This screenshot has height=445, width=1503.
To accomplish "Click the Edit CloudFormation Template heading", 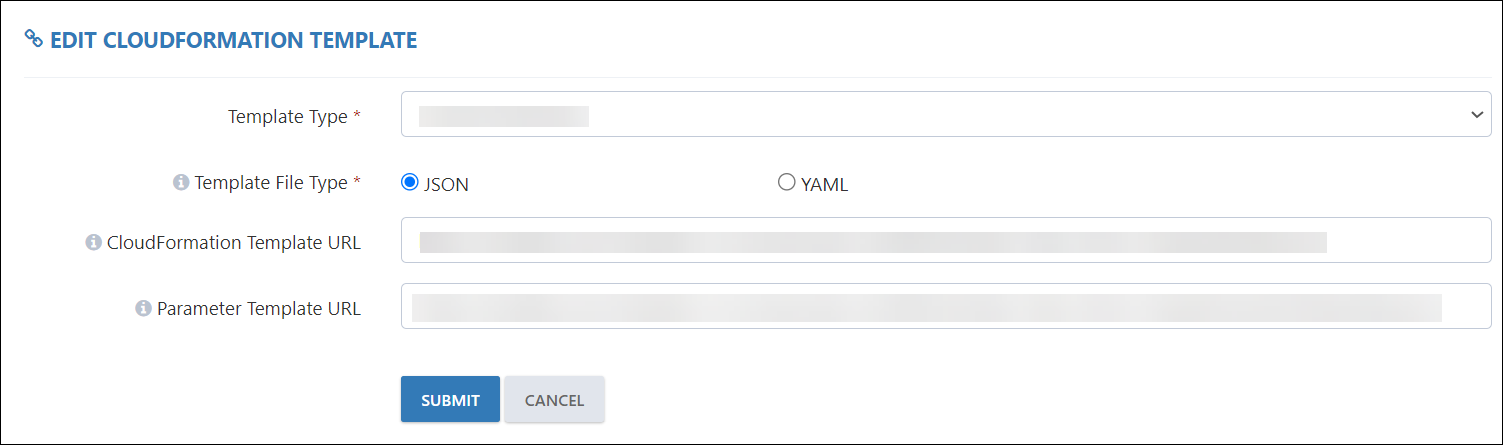I will click(x=233, y=40).
